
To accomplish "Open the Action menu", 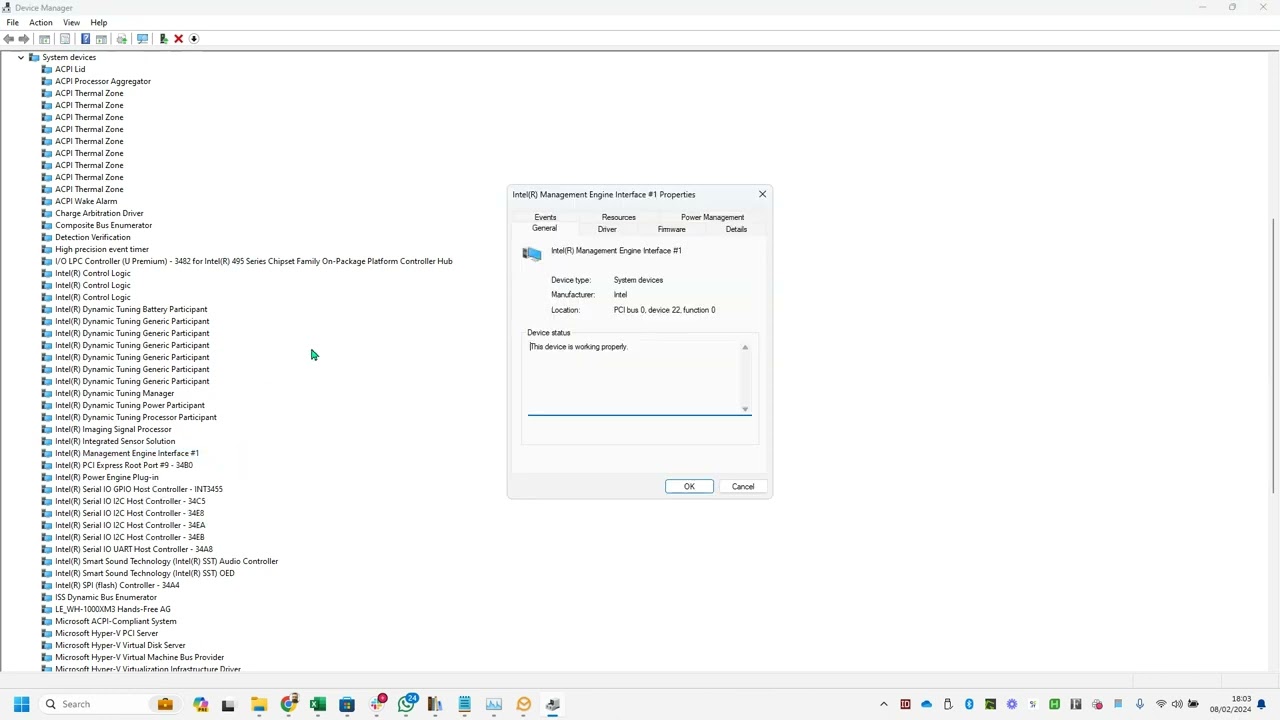I will tap(41, 22).
